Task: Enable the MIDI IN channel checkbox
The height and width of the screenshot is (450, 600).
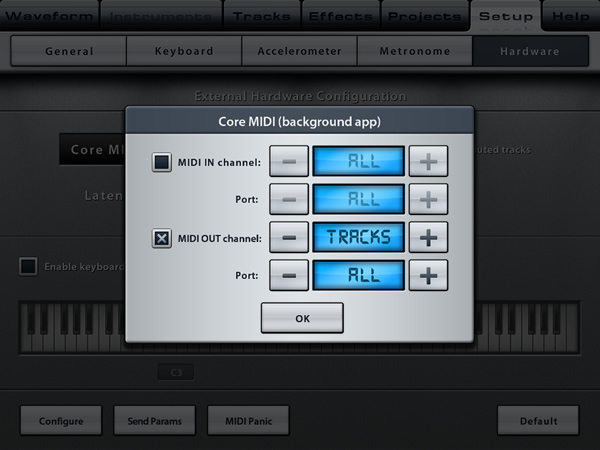Action: click(x=161, y=162)
